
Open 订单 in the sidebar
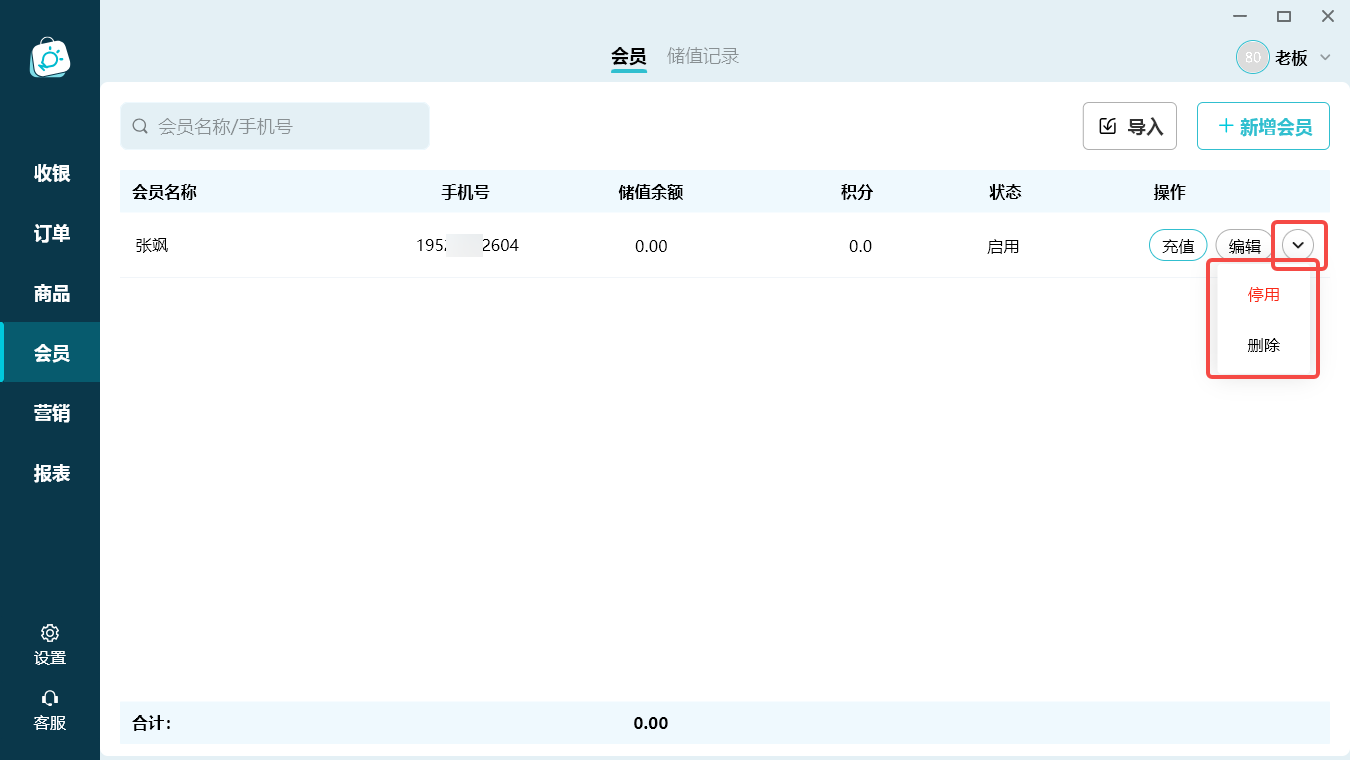51,233
